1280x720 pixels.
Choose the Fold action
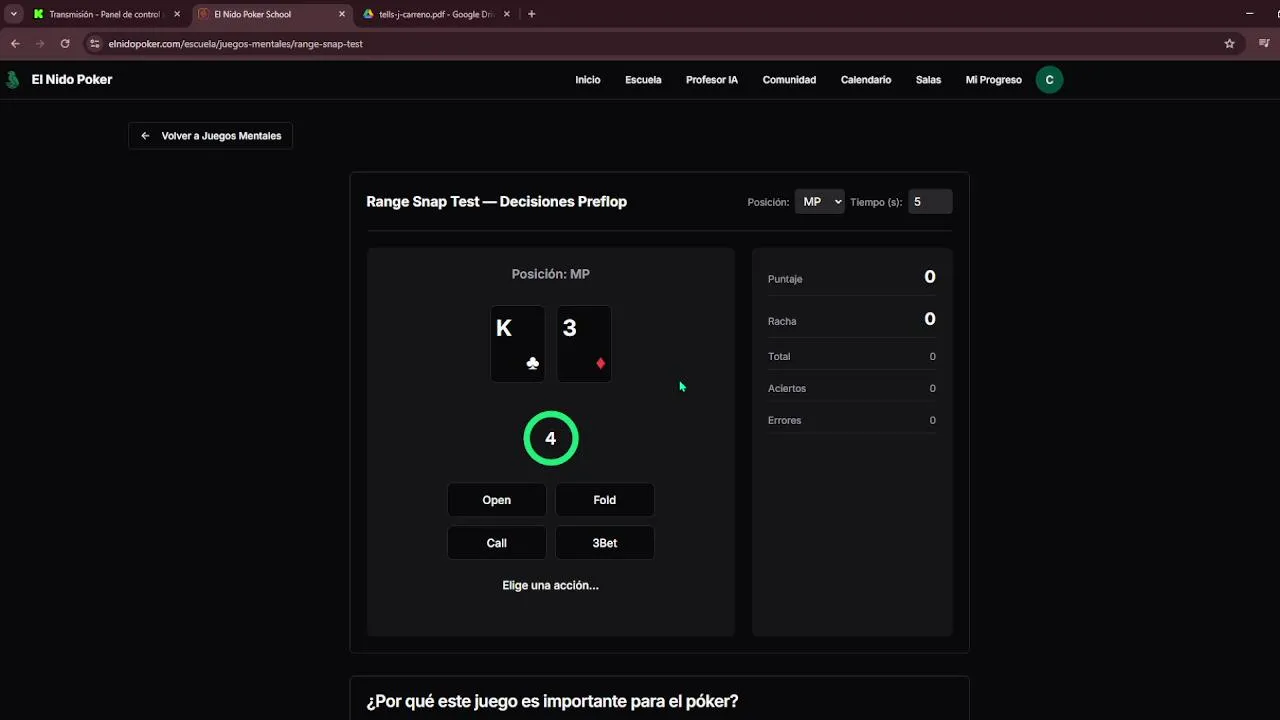605,500
